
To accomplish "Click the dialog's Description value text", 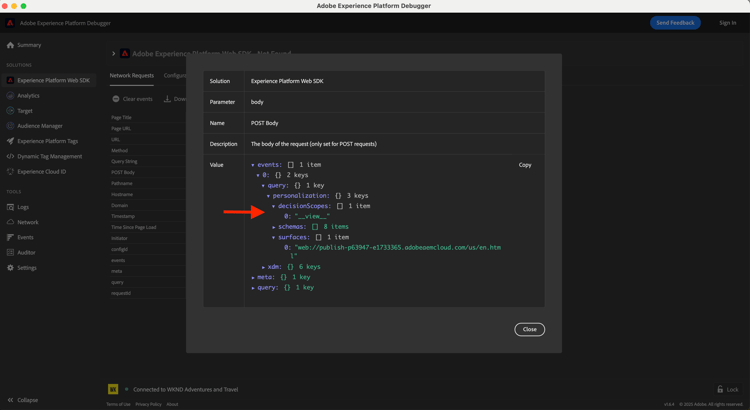I will [314, 144].
